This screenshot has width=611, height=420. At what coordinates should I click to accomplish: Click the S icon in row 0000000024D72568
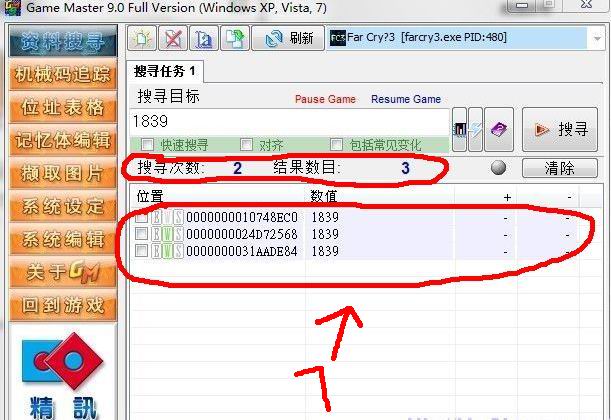pyautogui.click(x=178, y=234)
